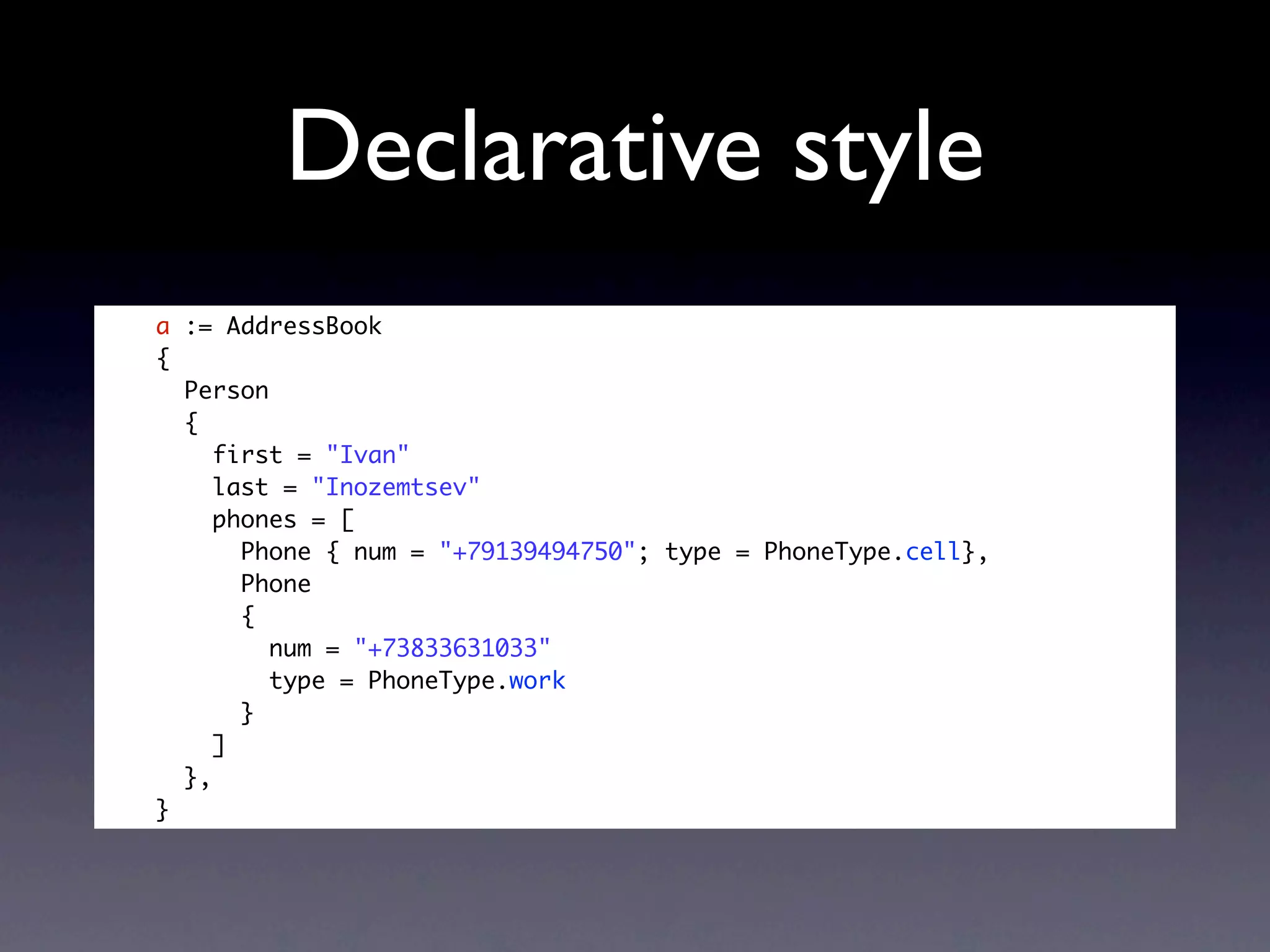This screenshot has width=1270, height=952.
Task: Click the blue 'work' enum value
Action: [x=537, y=681]
